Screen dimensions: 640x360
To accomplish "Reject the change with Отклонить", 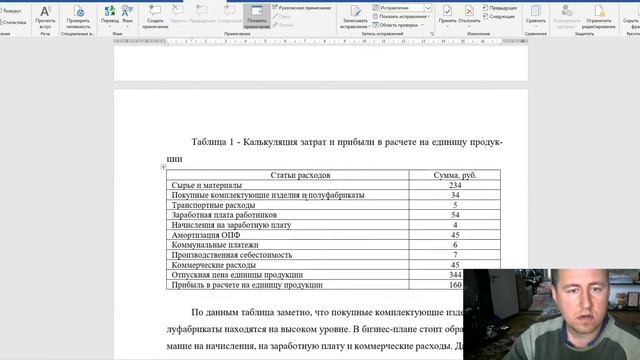I will [x=469, y=14].
